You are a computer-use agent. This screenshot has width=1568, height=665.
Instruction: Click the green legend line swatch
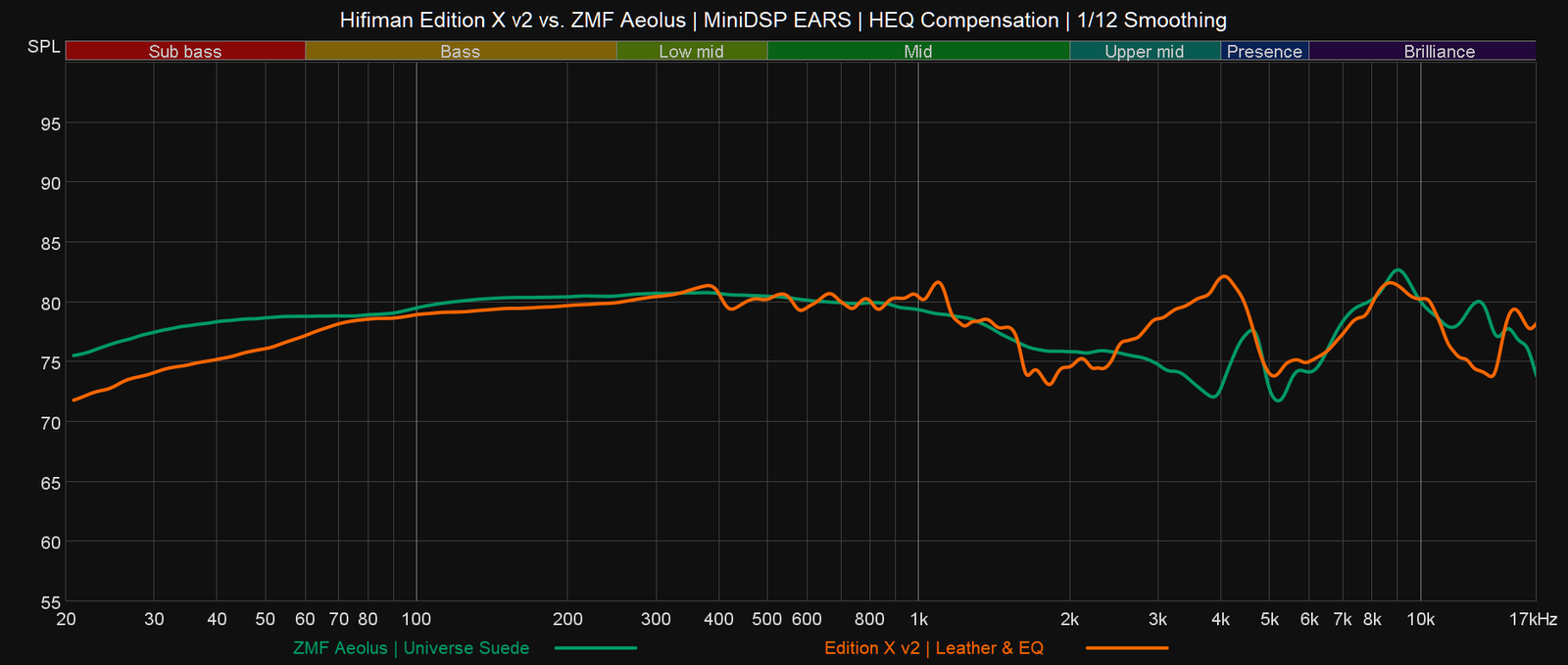(596, 647)
